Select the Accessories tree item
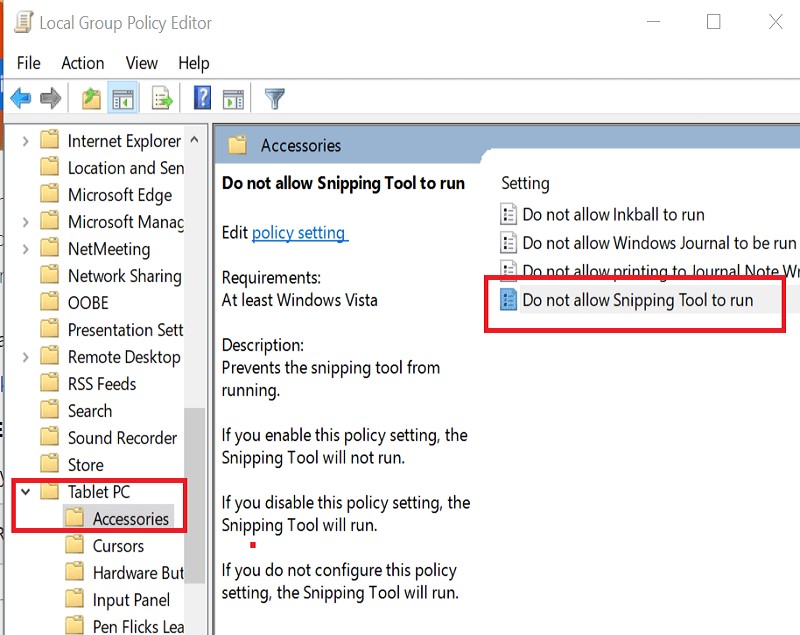800x635 pixels. coord(131,519)
